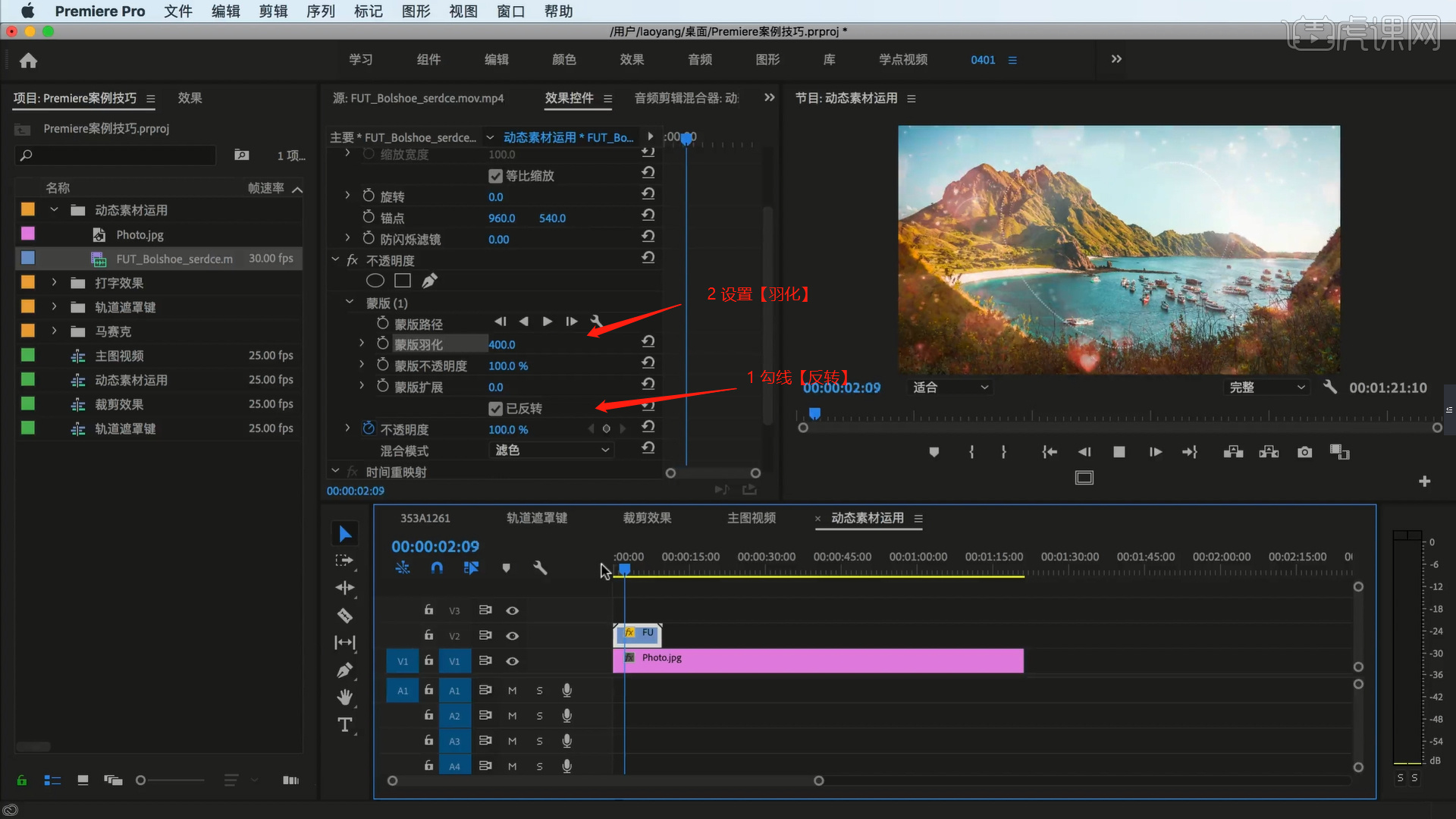
Task: Select the Razor tool
Action: (x=345, y=615)
